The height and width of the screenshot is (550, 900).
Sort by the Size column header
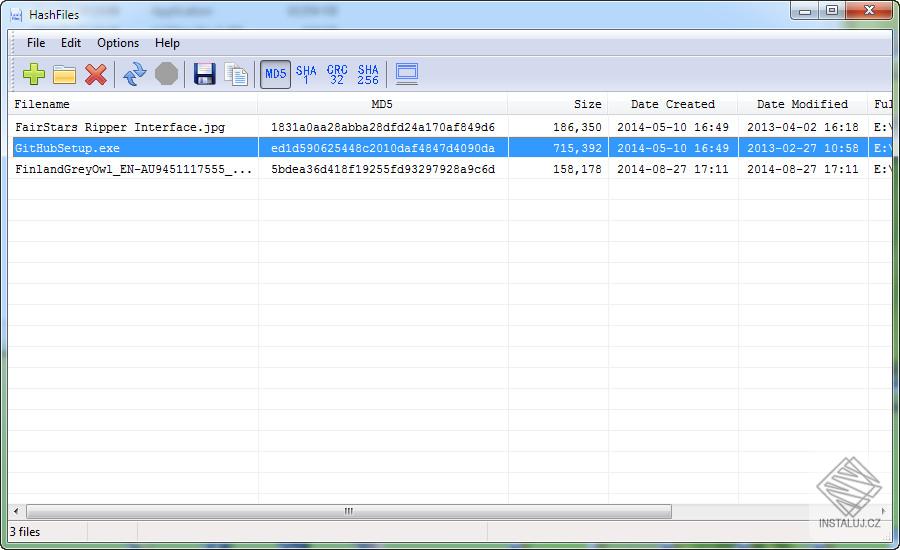[558, 104]
